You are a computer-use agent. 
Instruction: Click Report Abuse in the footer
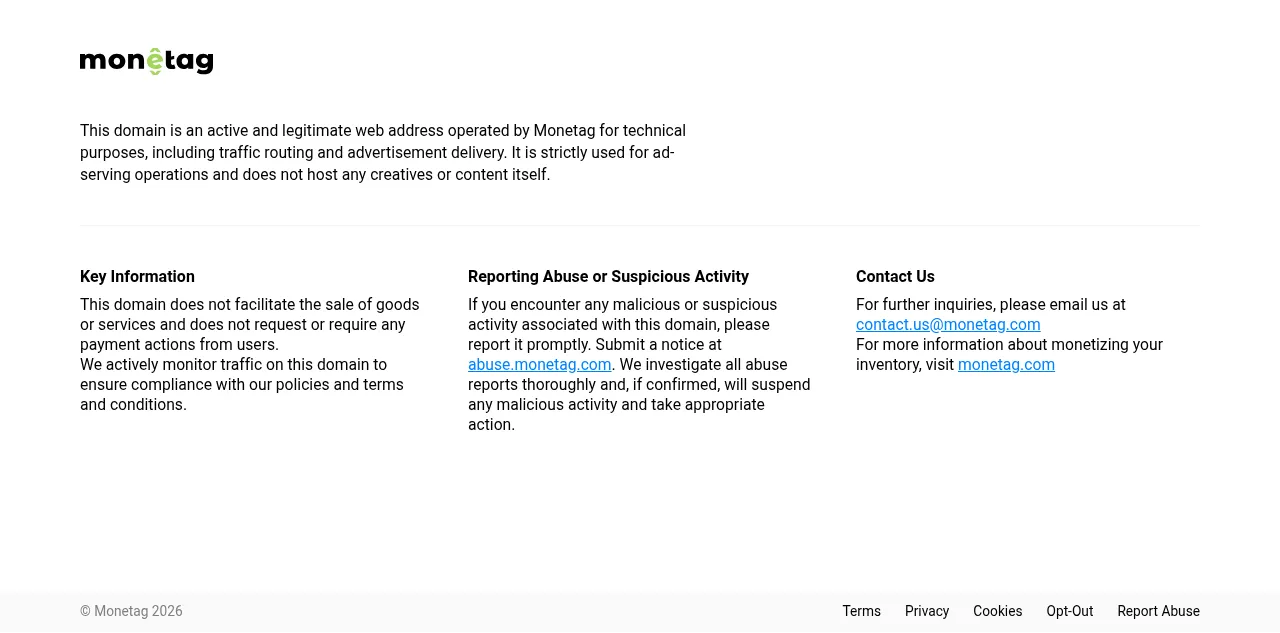click(x=1158, y=611)
